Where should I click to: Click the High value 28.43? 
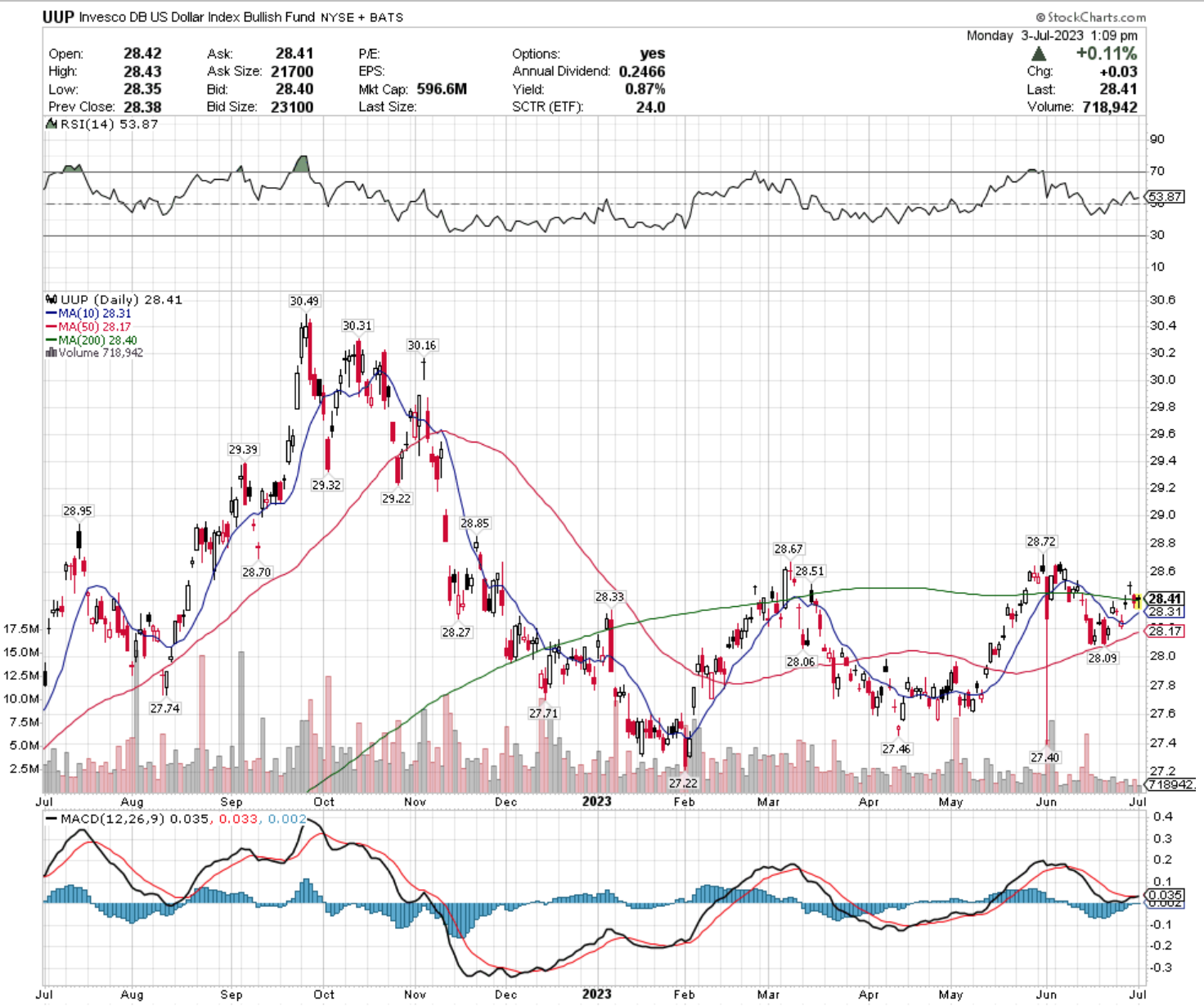pos(142,71)
